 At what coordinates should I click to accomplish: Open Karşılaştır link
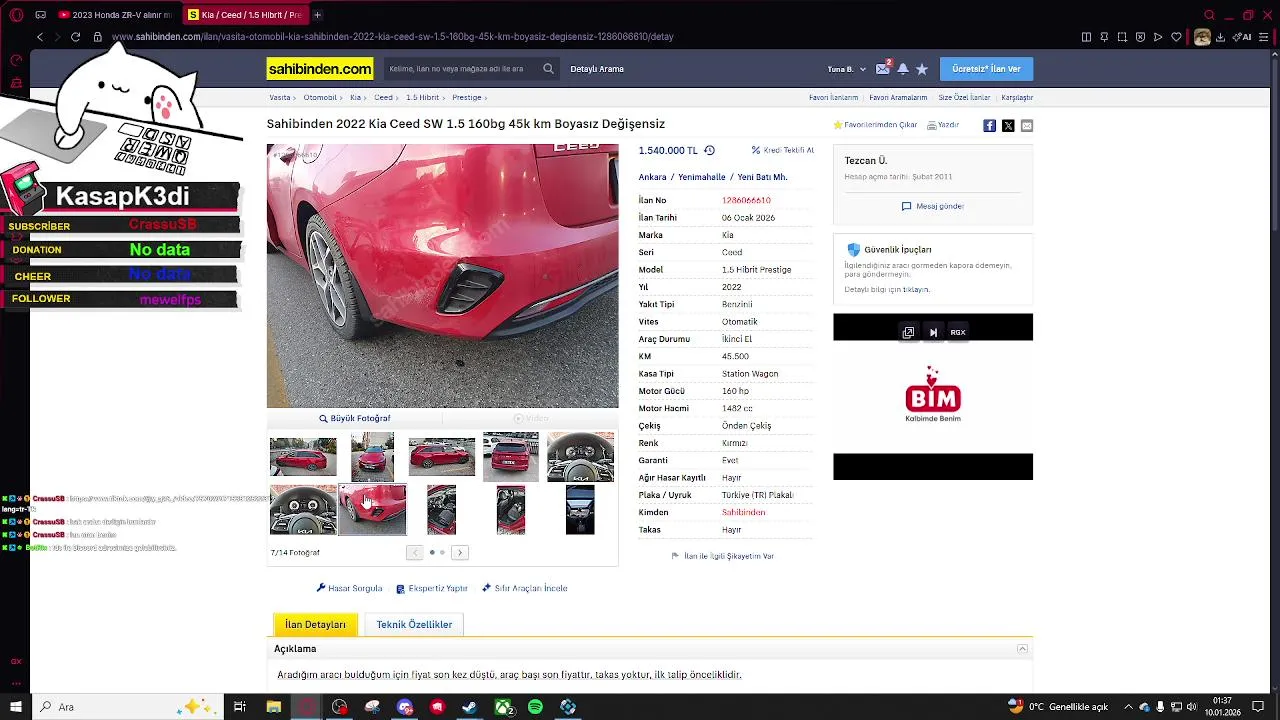click(1017, 98)
